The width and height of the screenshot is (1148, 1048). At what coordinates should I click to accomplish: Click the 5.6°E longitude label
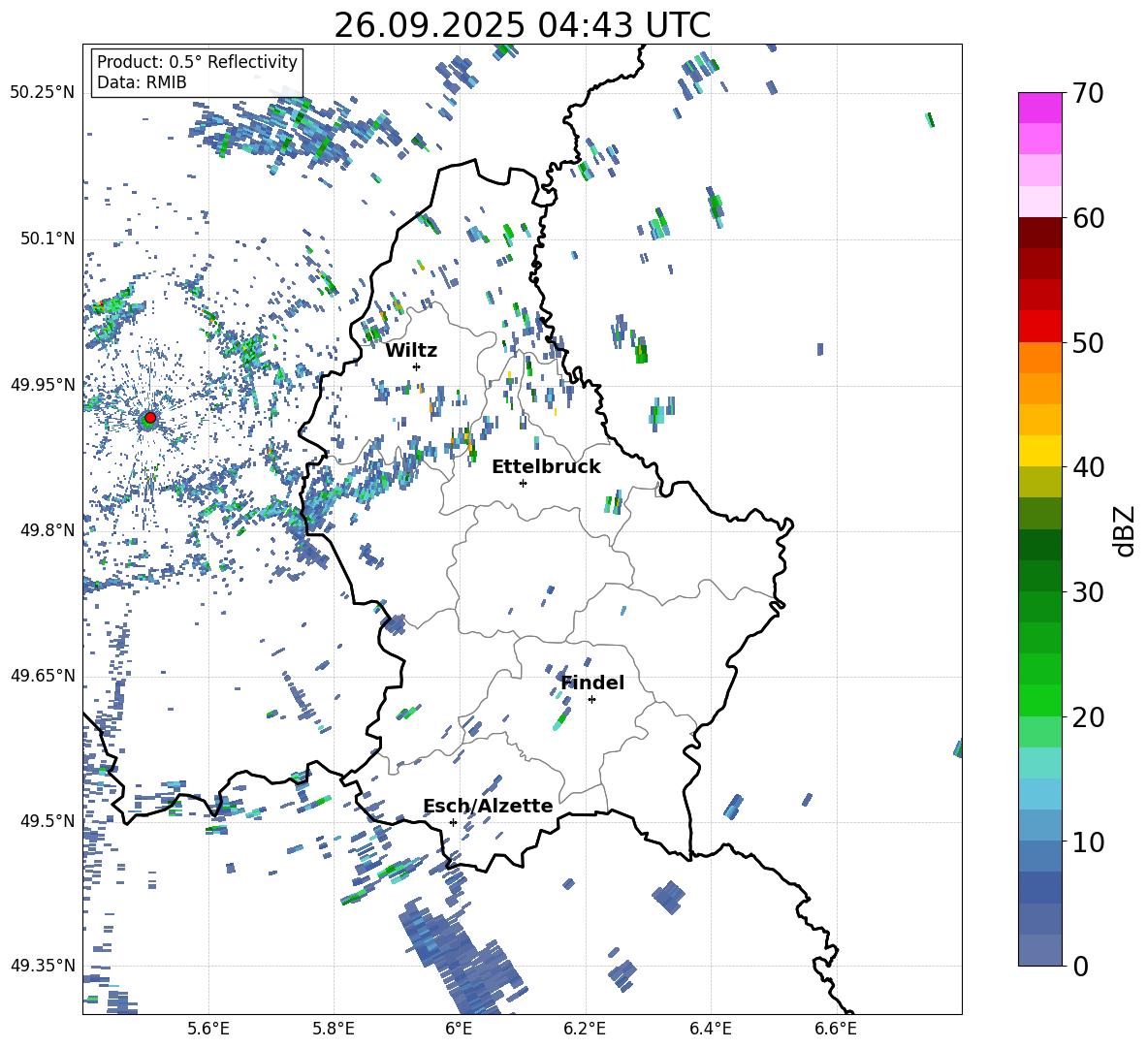(208, 1029)
